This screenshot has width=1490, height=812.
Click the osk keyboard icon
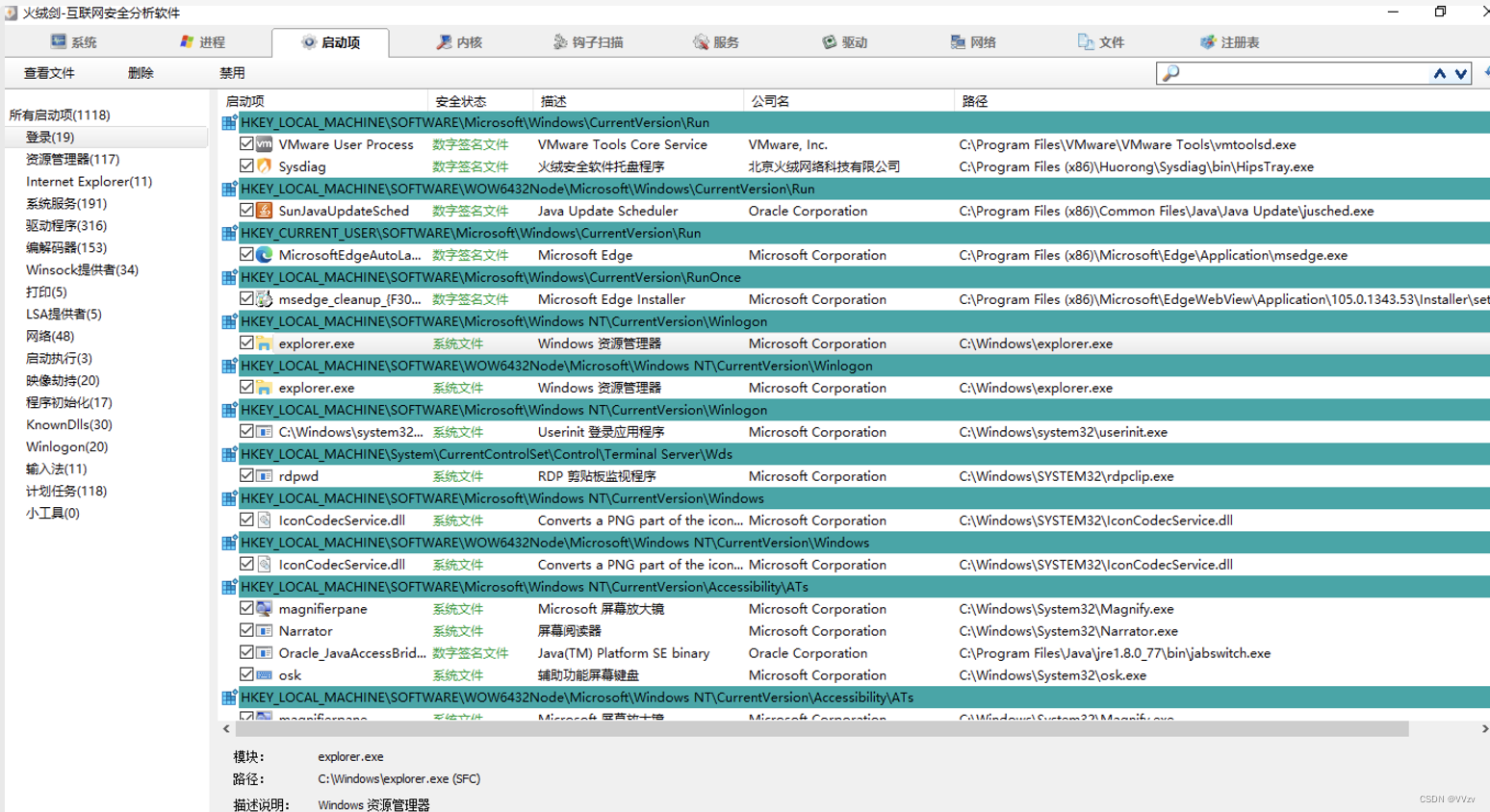coord(264,675)
